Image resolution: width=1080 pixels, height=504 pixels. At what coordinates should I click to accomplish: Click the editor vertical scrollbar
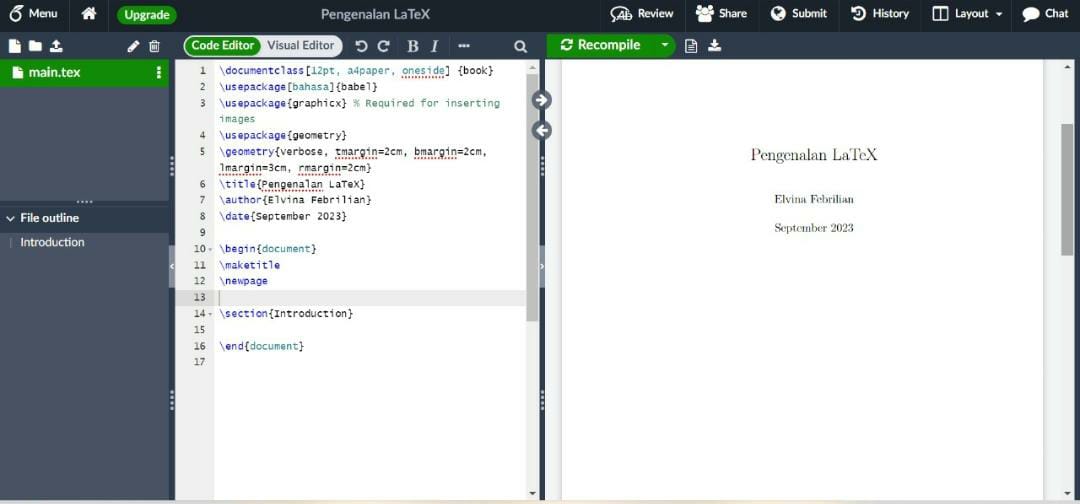(x=532, y=196)
